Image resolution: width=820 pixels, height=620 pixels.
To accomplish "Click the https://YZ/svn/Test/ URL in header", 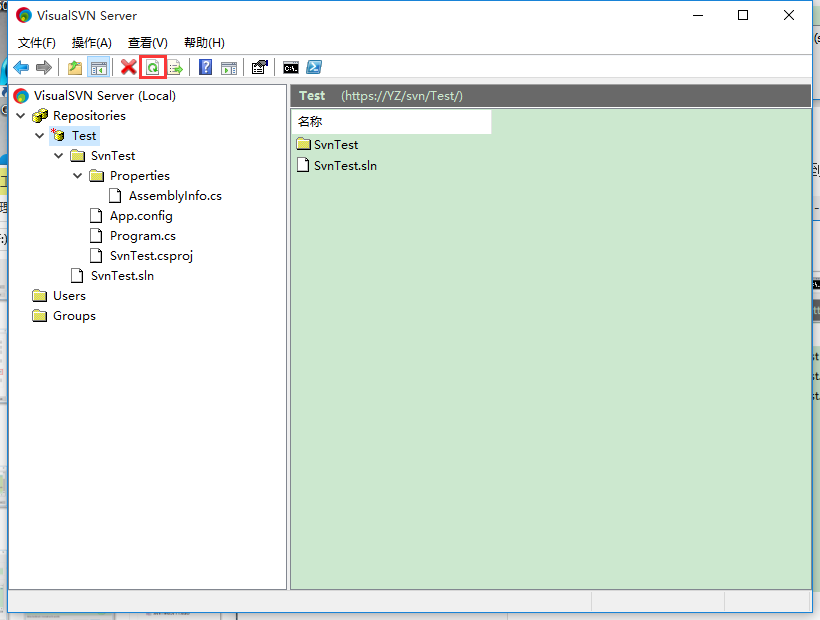I will tap(402, 96).
